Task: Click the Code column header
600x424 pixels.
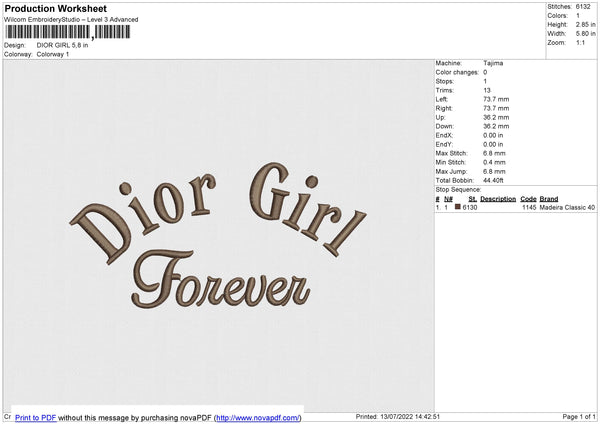Action: click(x=528, y=199)
